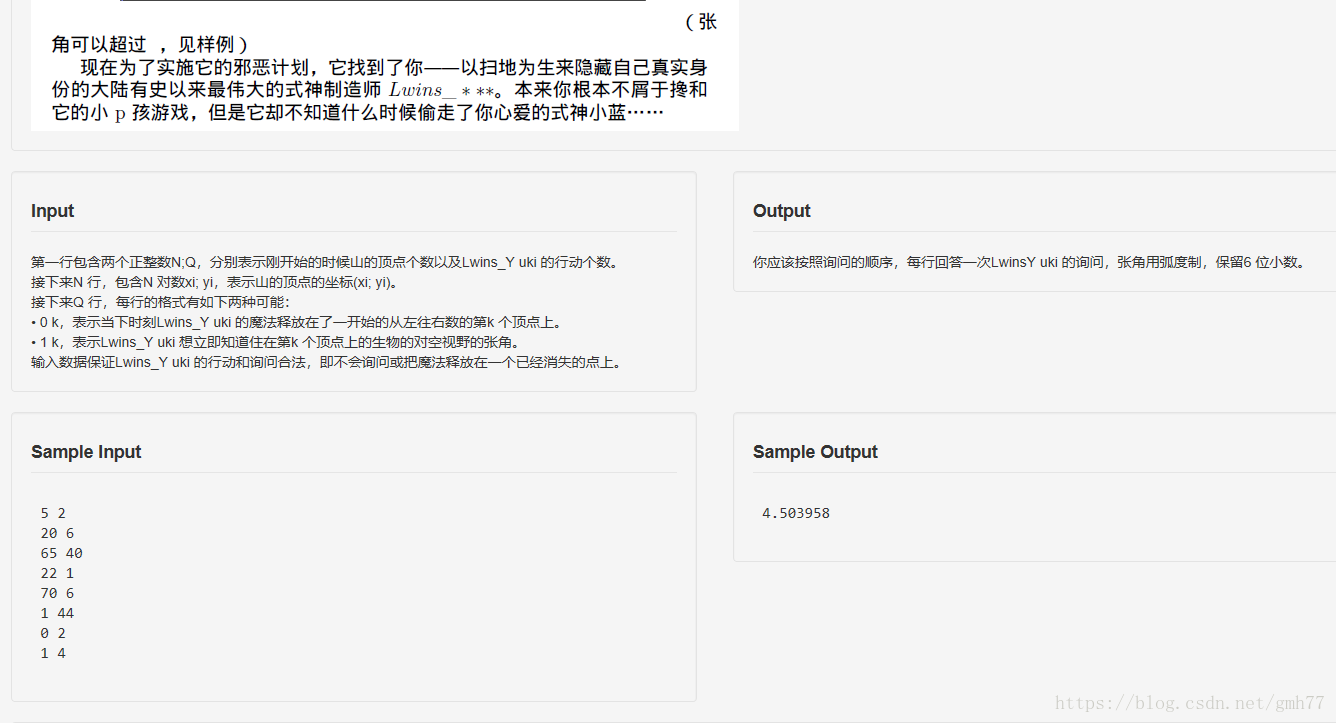The width and height of the screenshot is (1336, 723).
Task: Click the output description starting '你应该按照询问的顺序'
Action: [1030, 262]
